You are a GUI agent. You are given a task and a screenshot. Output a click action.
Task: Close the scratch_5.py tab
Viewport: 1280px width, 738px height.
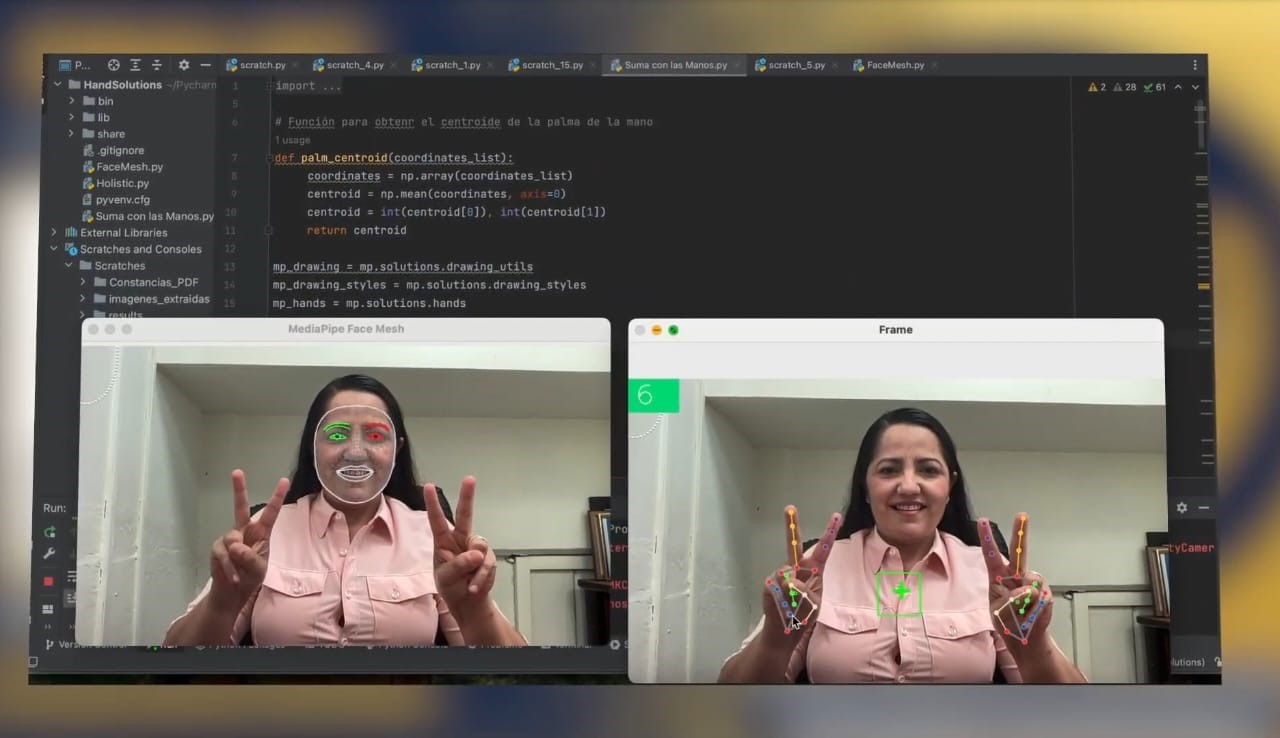[834, 65]
